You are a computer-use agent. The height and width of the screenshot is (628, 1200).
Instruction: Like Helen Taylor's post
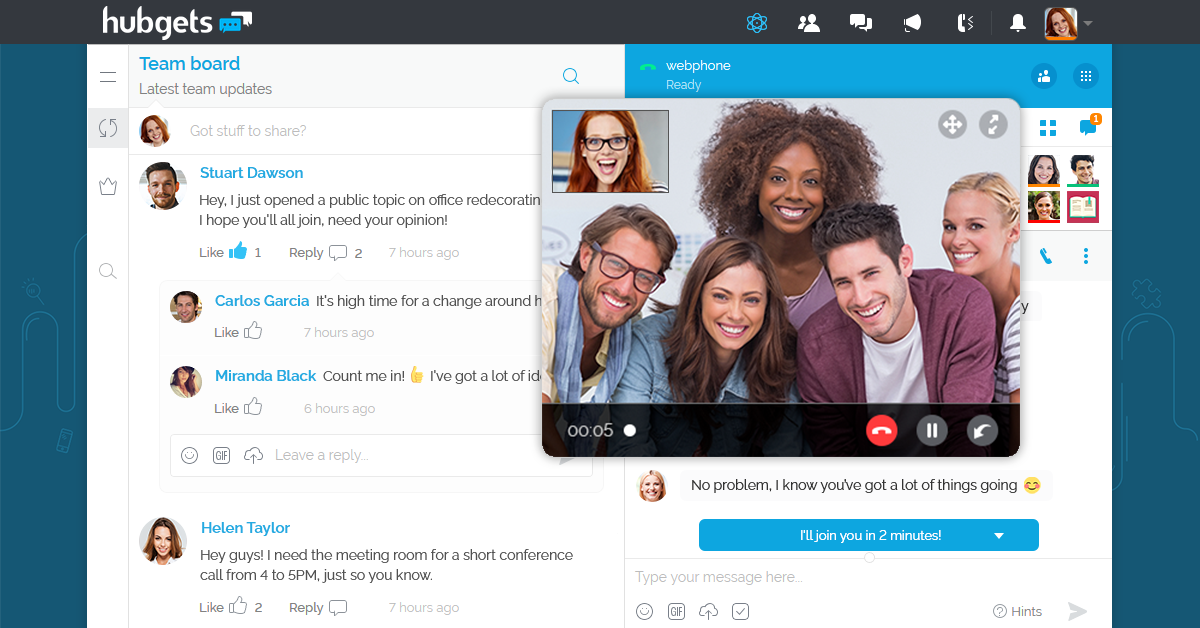[237, 606]
